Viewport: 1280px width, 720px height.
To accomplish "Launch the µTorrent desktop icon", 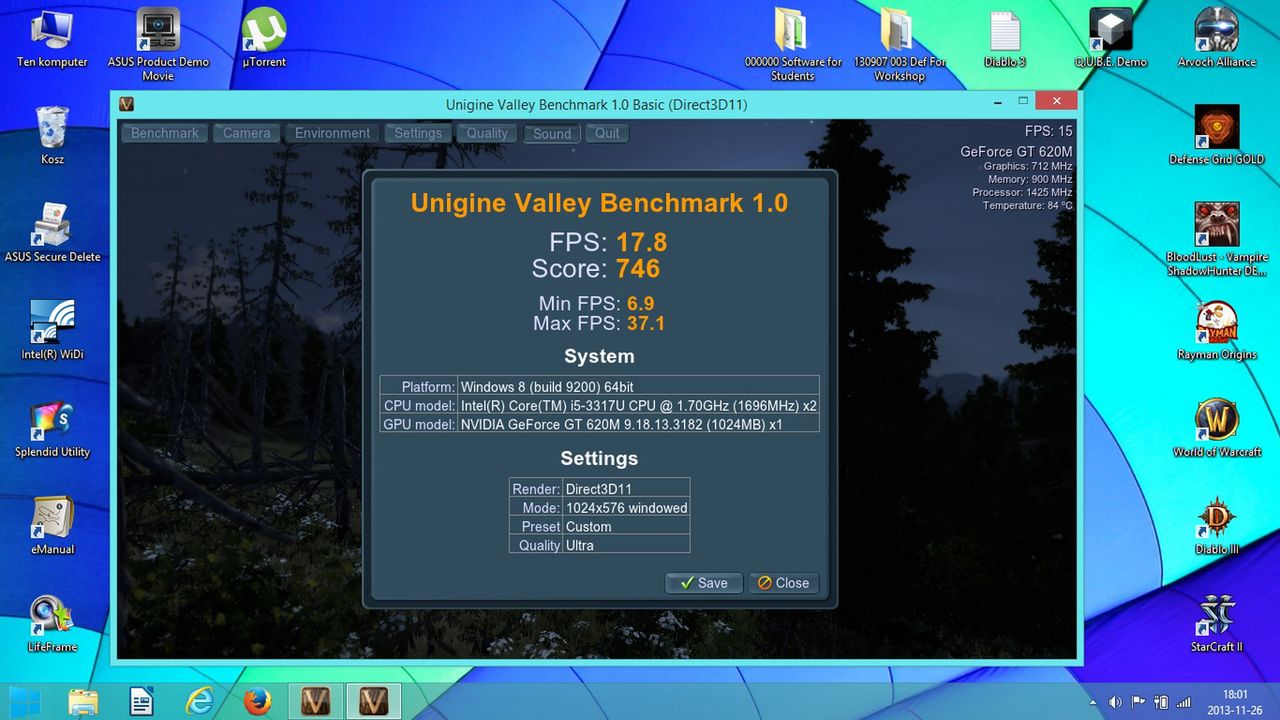I will tap(264, 38).
